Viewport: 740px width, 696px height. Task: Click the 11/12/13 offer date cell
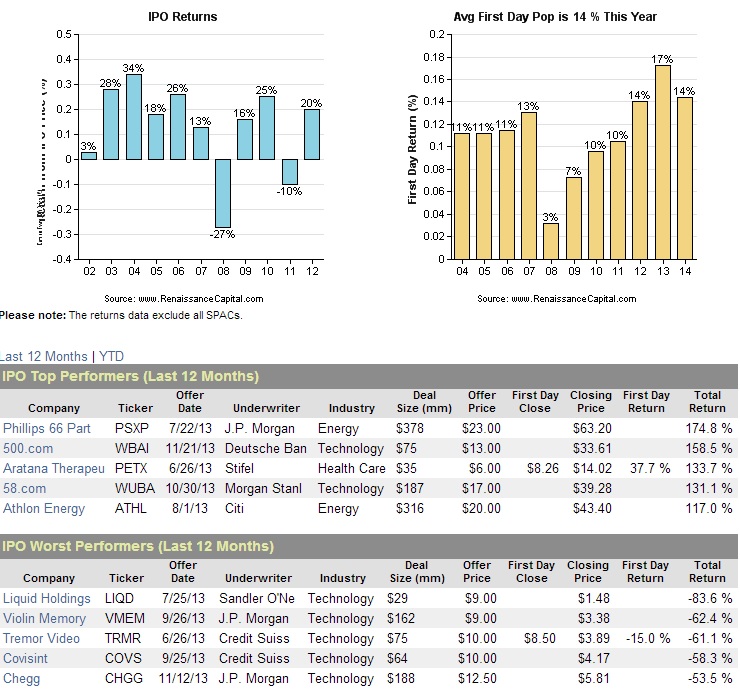coord(183,679)
